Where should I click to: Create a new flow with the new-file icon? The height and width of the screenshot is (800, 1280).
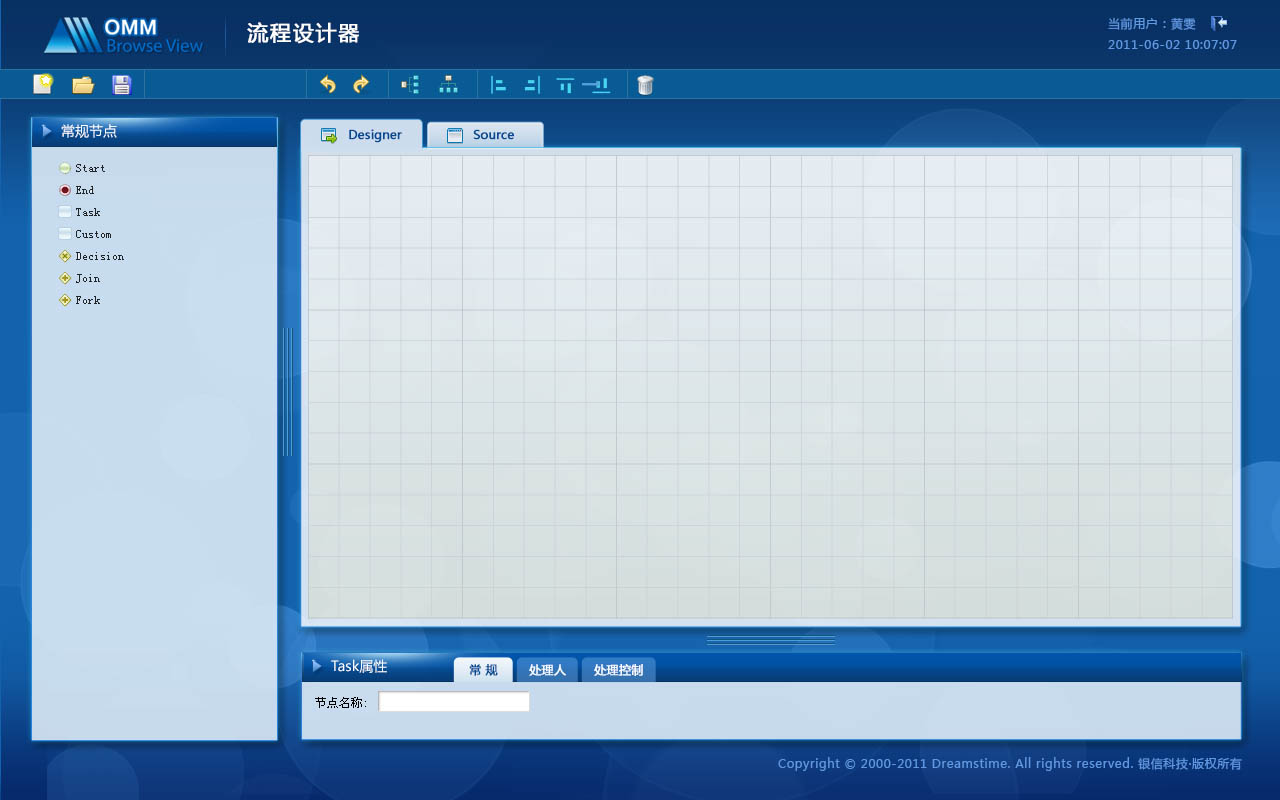[42, 84]
